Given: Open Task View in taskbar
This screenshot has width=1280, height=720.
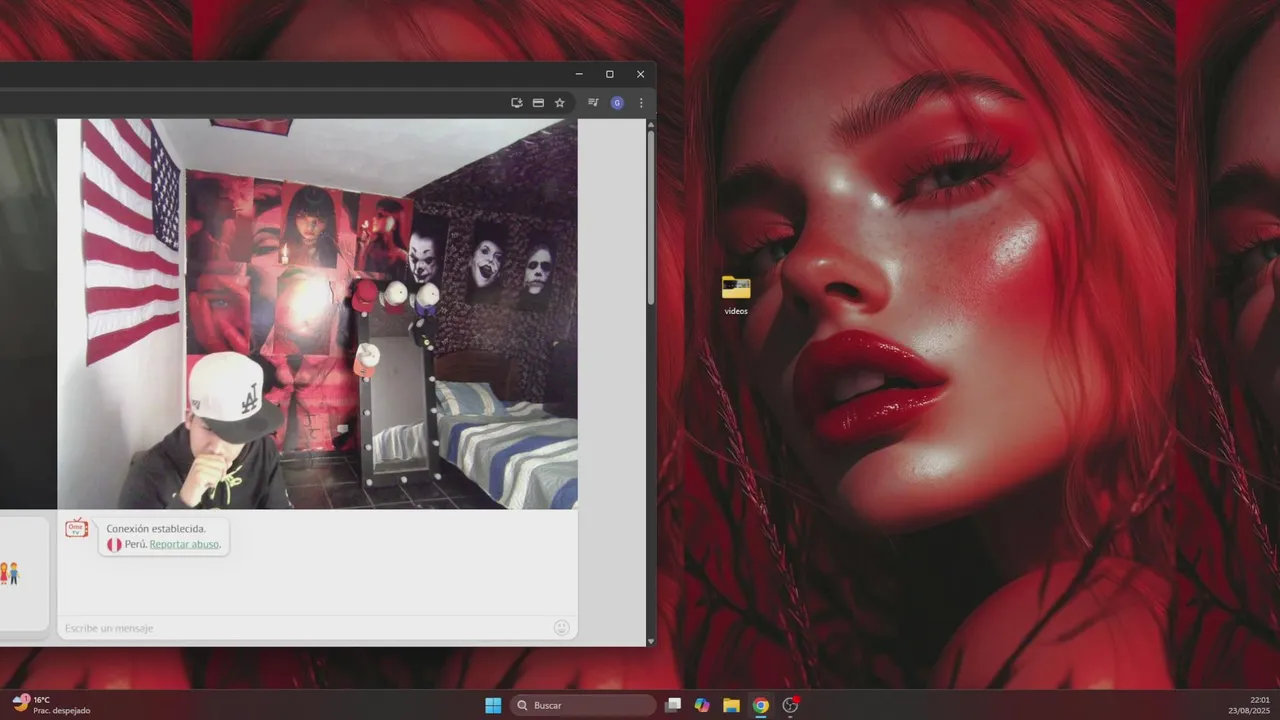Looking at the screenshot, I should (x=673, y=705).
